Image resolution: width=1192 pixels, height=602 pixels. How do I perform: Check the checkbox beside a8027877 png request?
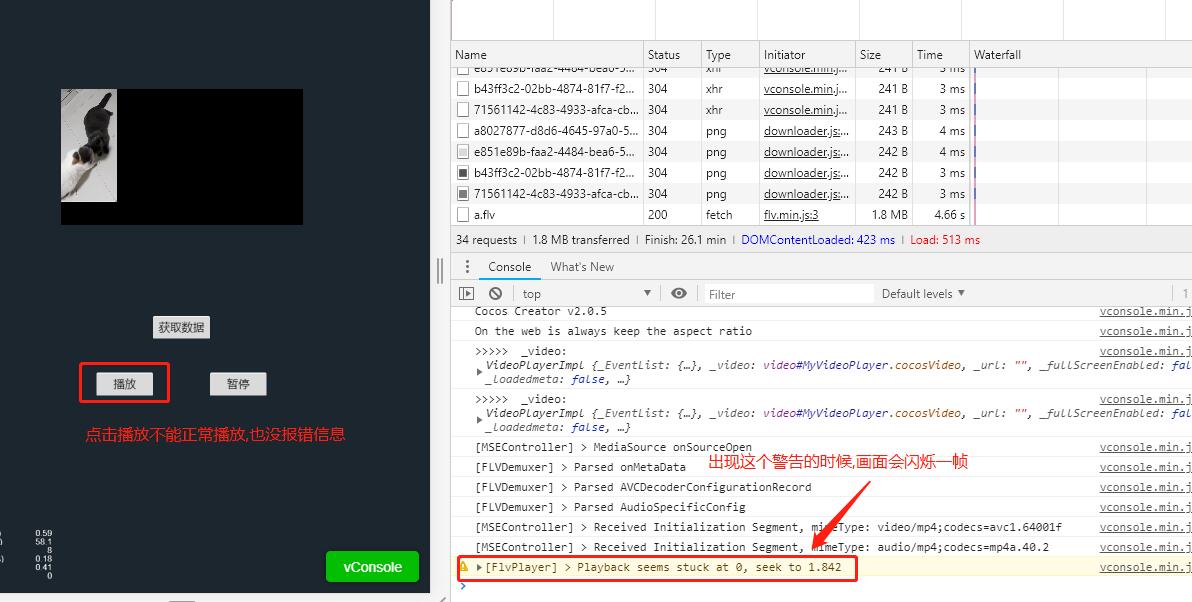pyautogui.click(x=463, y=130)
